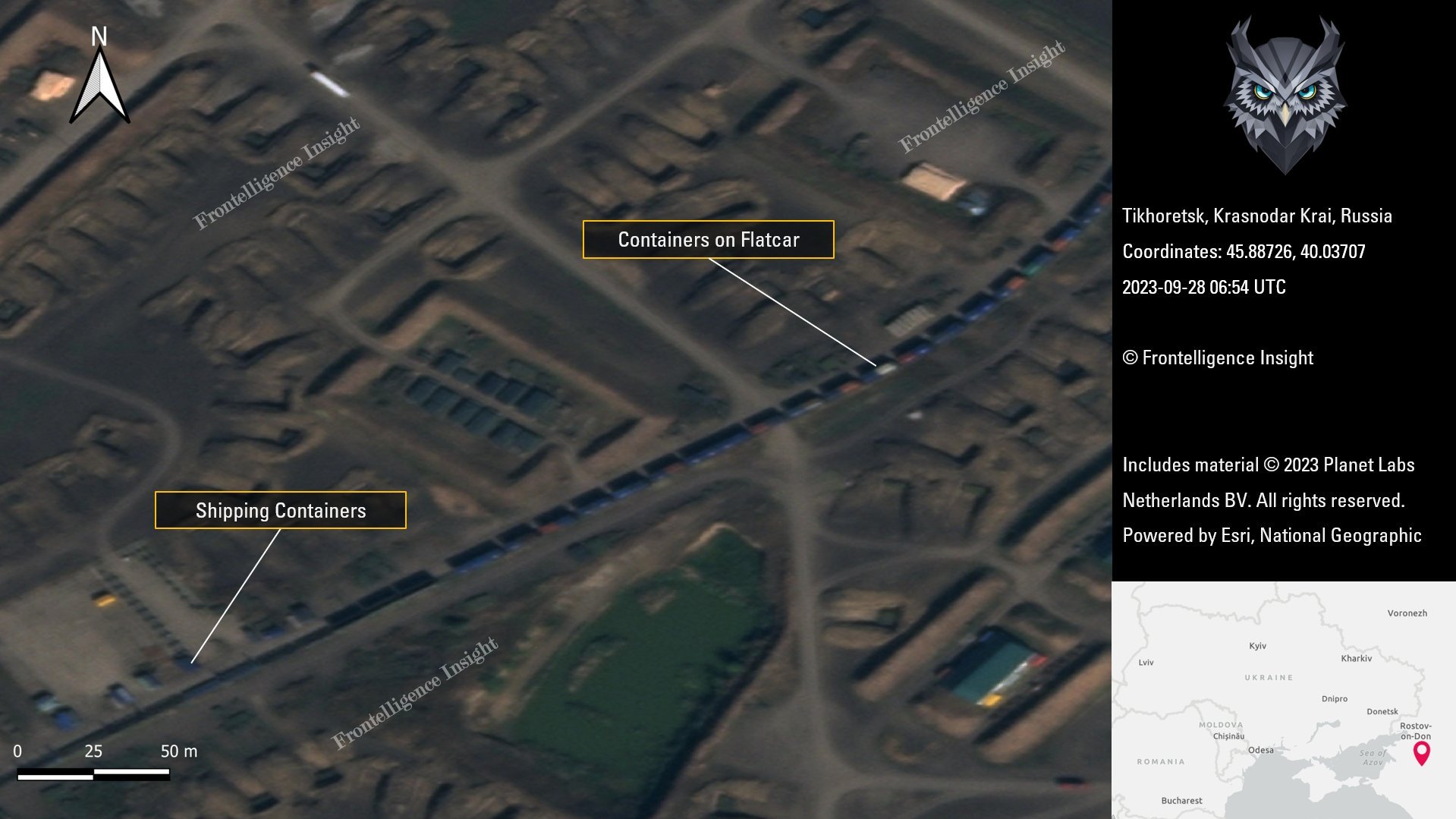Viewport: 1456px width, 819px height.
Task: Click Kharkiv label on the inset map
Action: coord(1356,658)
